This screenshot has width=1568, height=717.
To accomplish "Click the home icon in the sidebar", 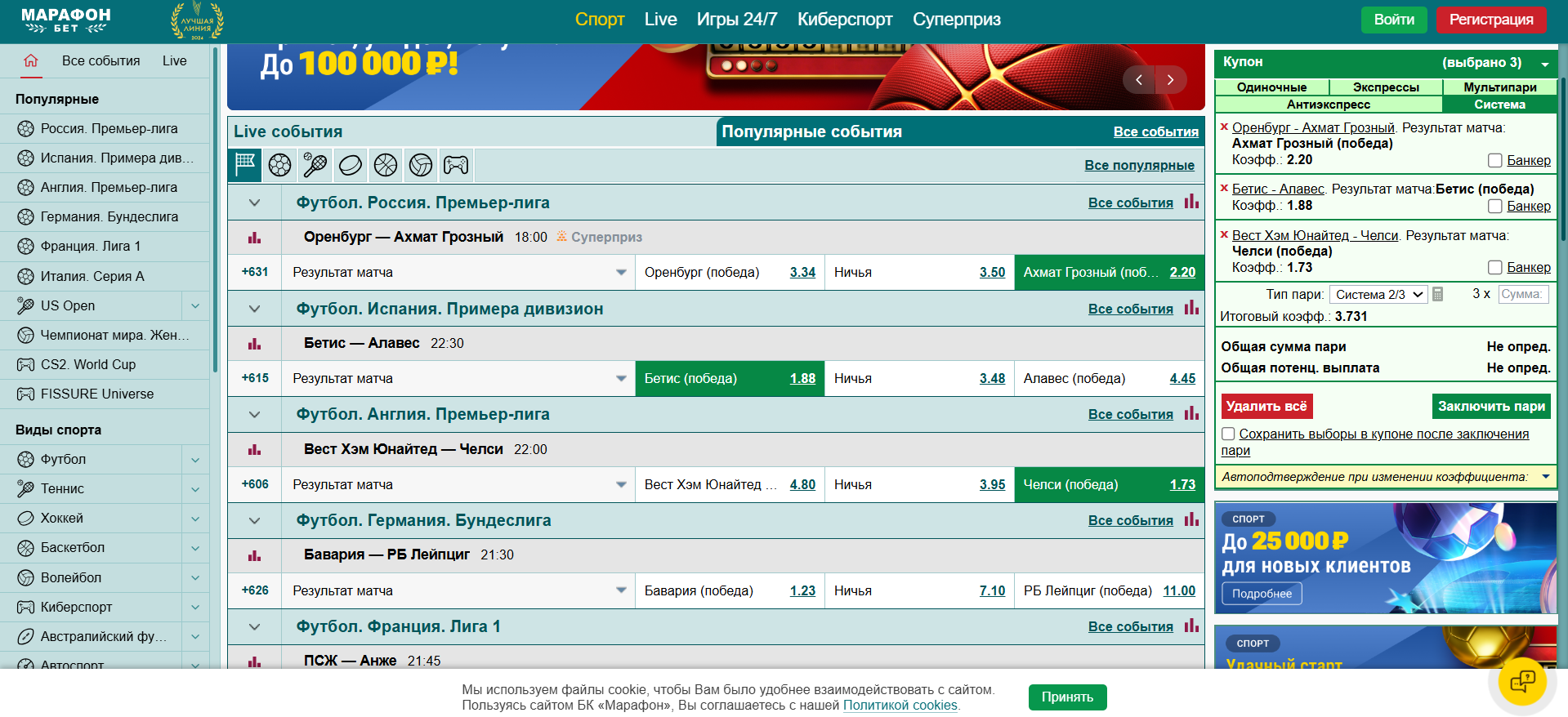I will click(x=31, y=60).
